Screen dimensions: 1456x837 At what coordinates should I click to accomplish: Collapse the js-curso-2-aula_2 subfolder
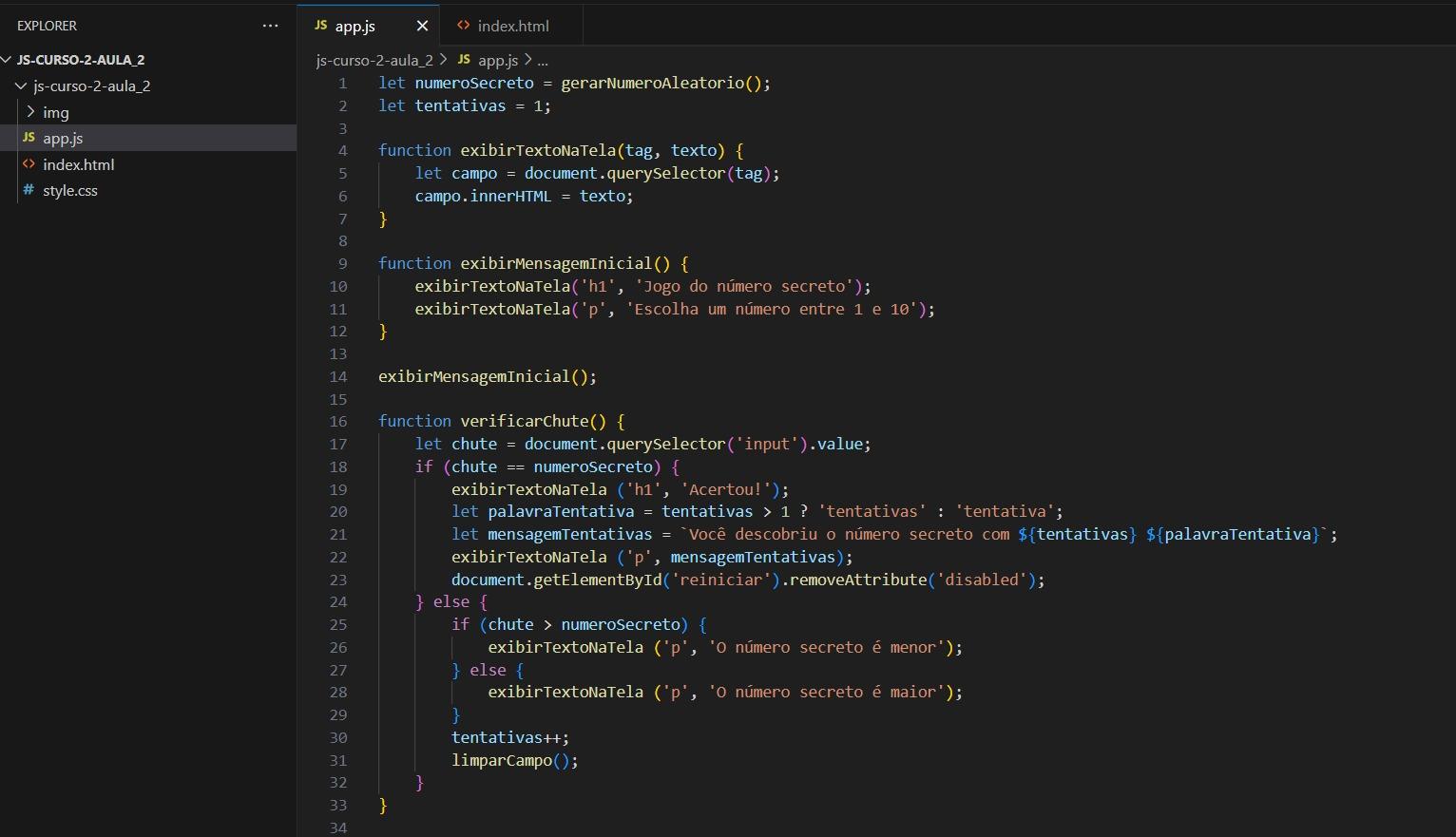[21, 86]
